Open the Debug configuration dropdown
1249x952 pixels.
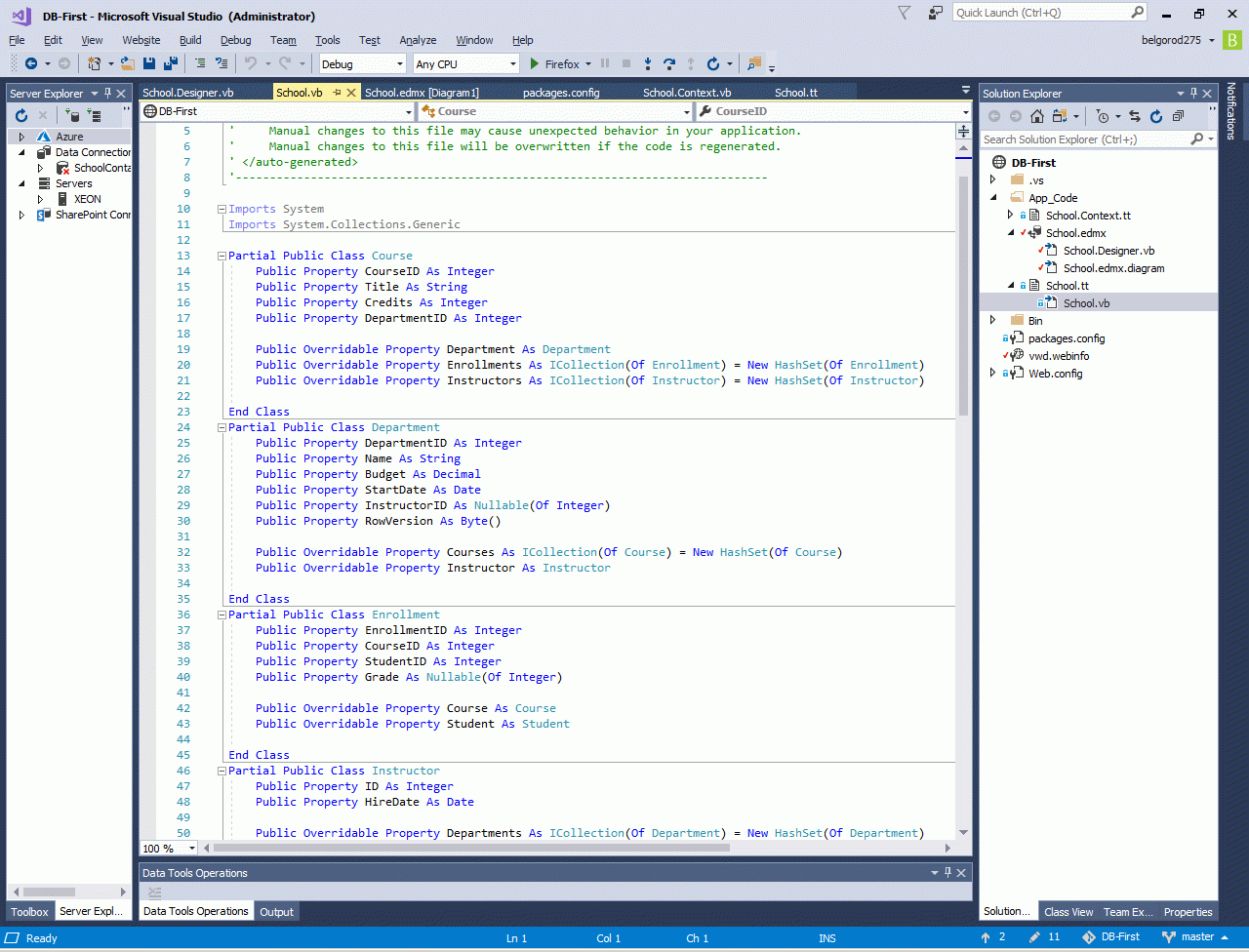(x=362, y=63)
